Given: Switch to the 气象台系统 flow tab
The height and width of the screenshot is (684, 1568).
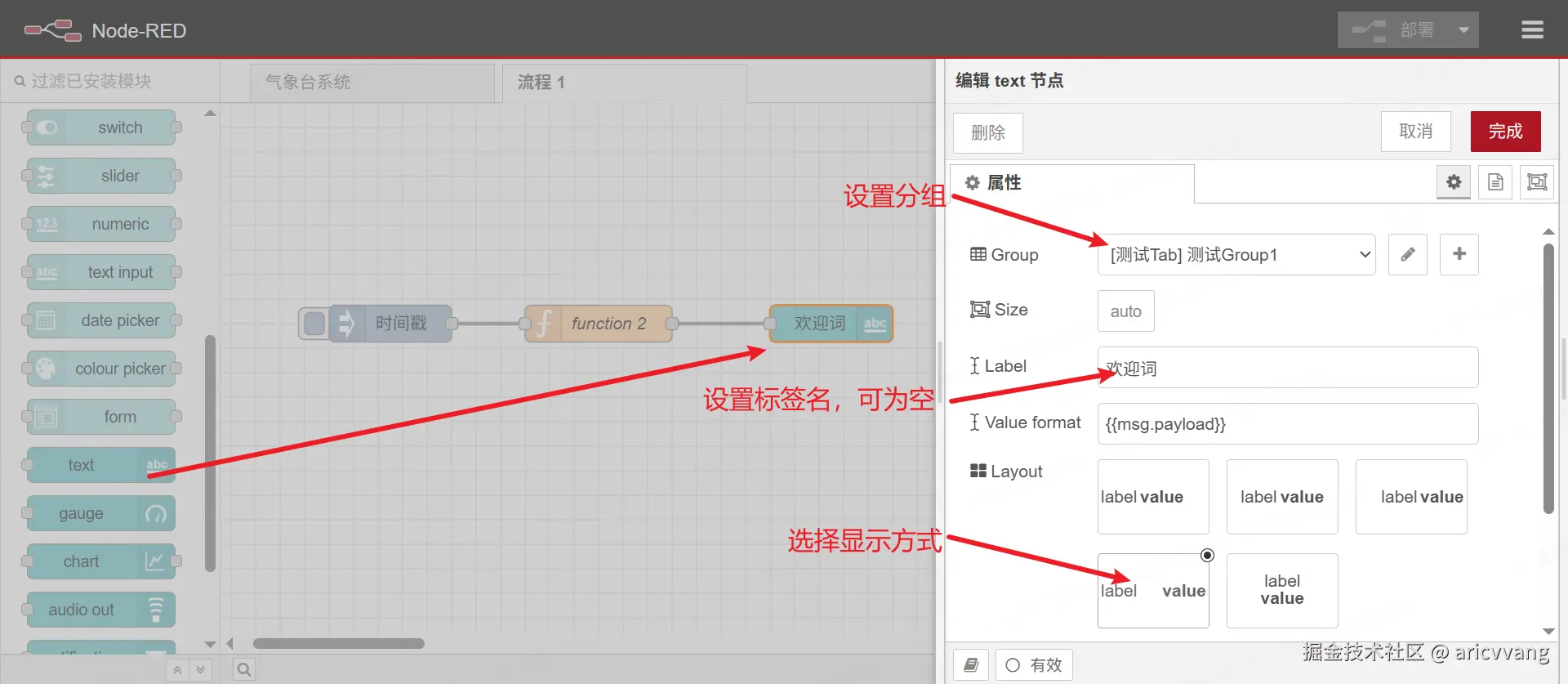Looking at the screenshot, I should (372, 83).
